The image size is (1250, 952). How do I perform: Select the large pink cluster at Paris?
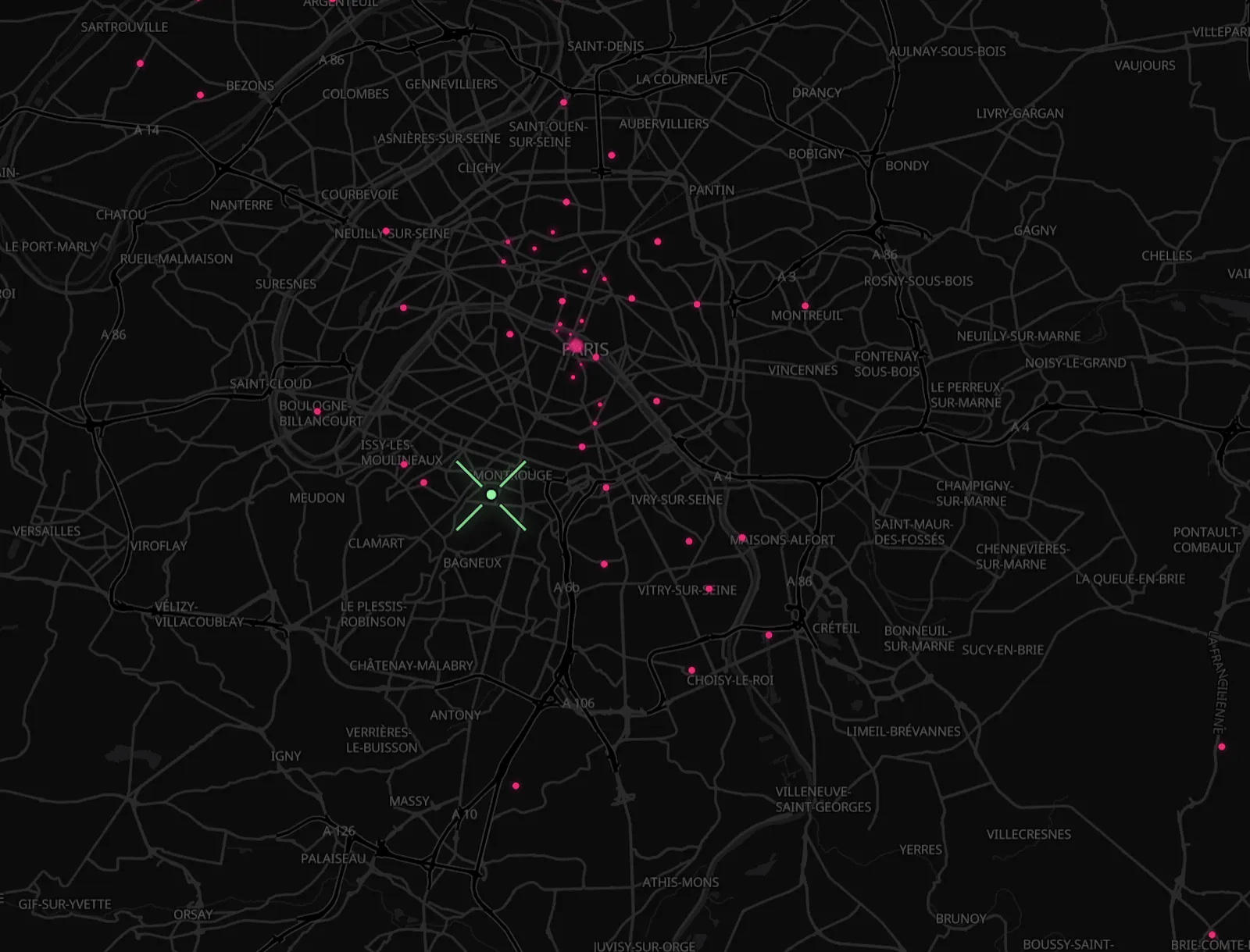click(x=576, y=346)
